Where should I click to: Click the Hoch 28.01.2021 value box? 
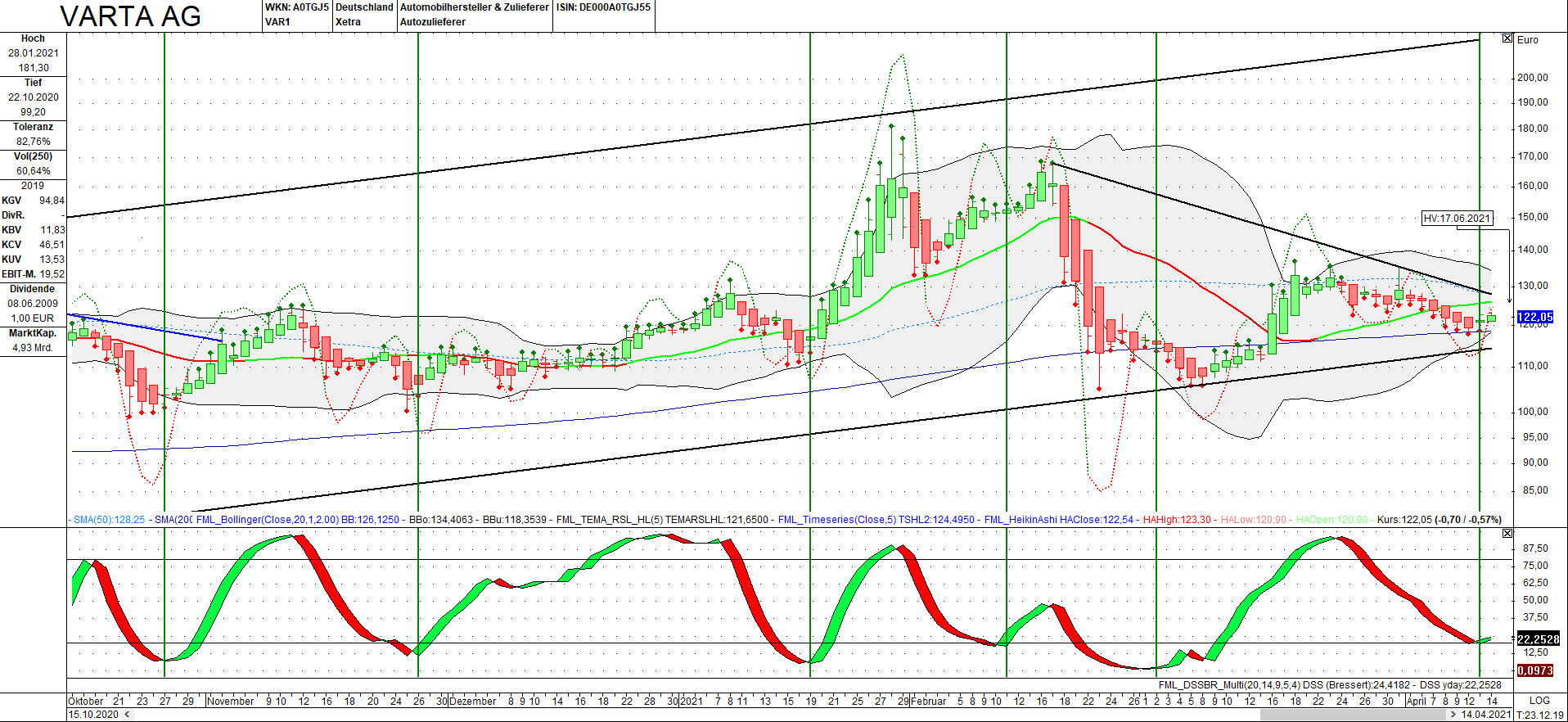coord(34,53)
